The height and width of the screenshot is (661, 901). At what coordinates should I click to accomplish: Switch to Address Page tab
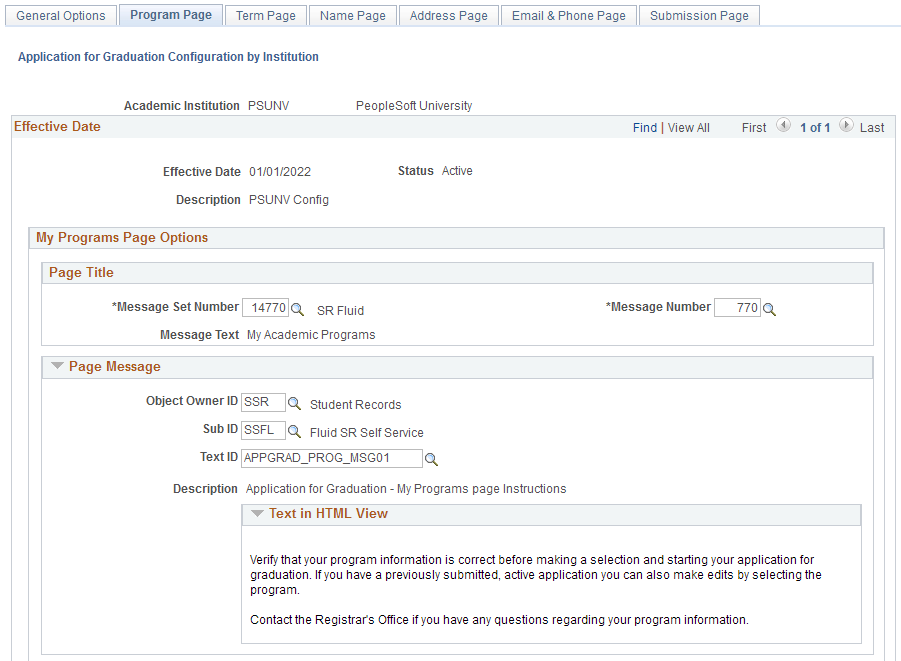click(449, 16)
